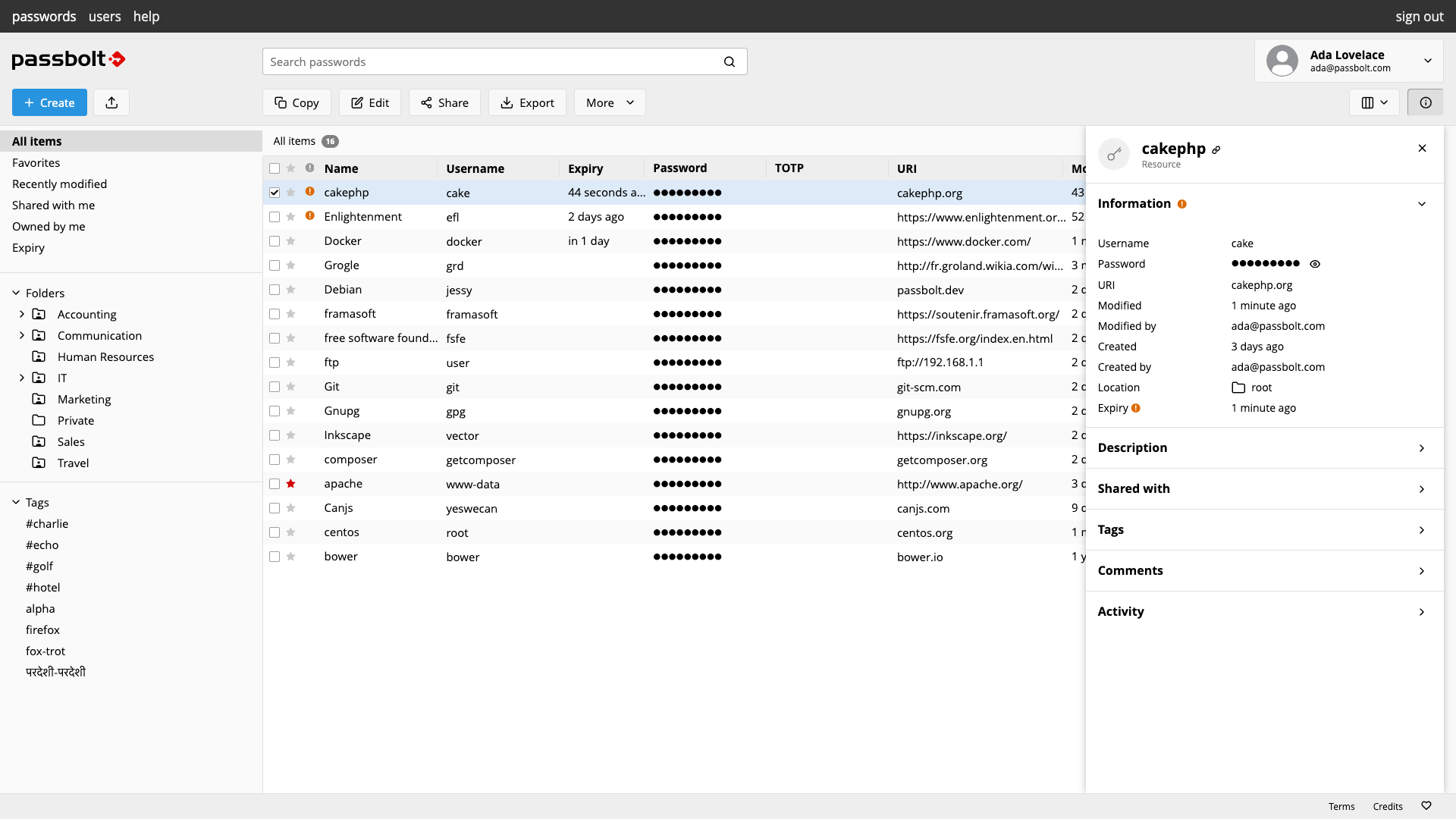Viewport: 1456px width, 819px height.
Task: Open the users menu in the top bar
Action: coord(105,16)
